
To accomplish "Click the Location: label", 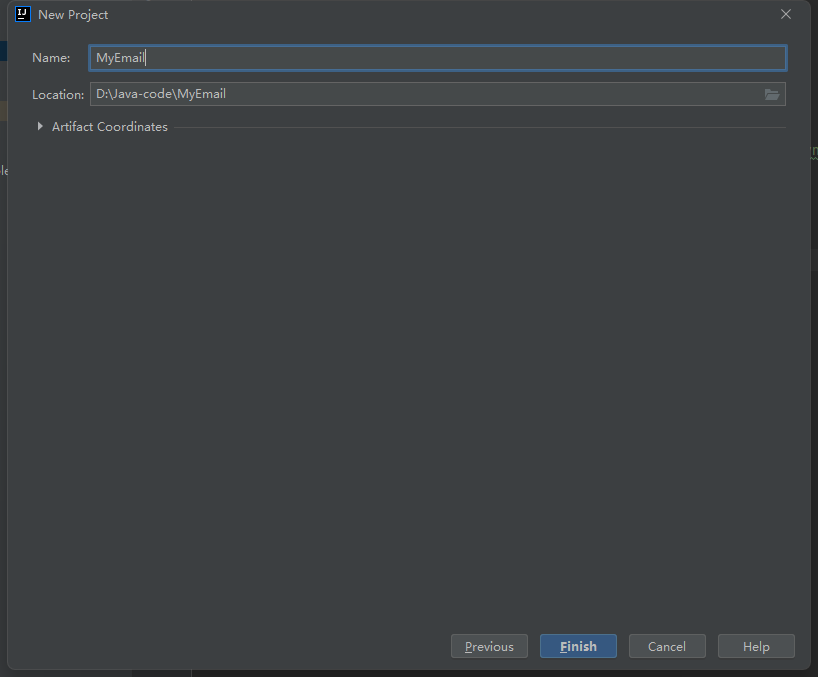I will pyautogui.click(x=58, y=95).
